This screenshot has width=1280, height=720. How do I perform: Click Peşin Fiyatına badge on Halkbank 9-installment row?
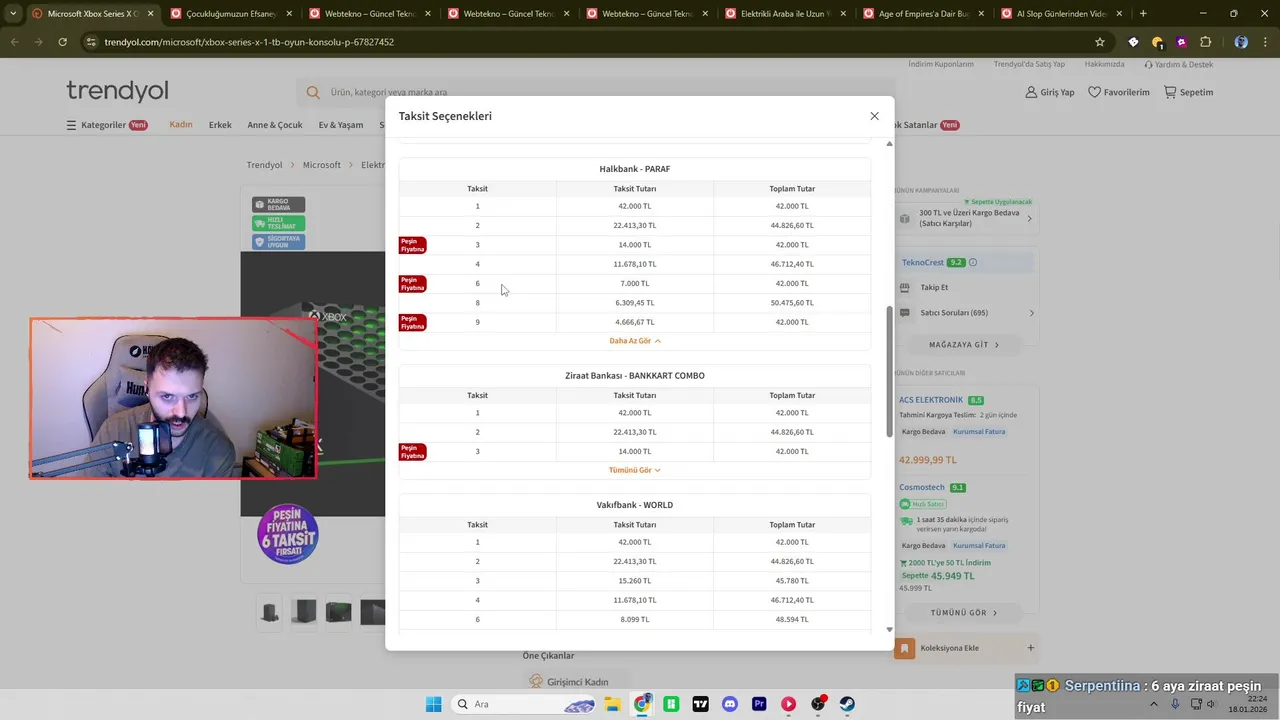(x=413, y=322)
